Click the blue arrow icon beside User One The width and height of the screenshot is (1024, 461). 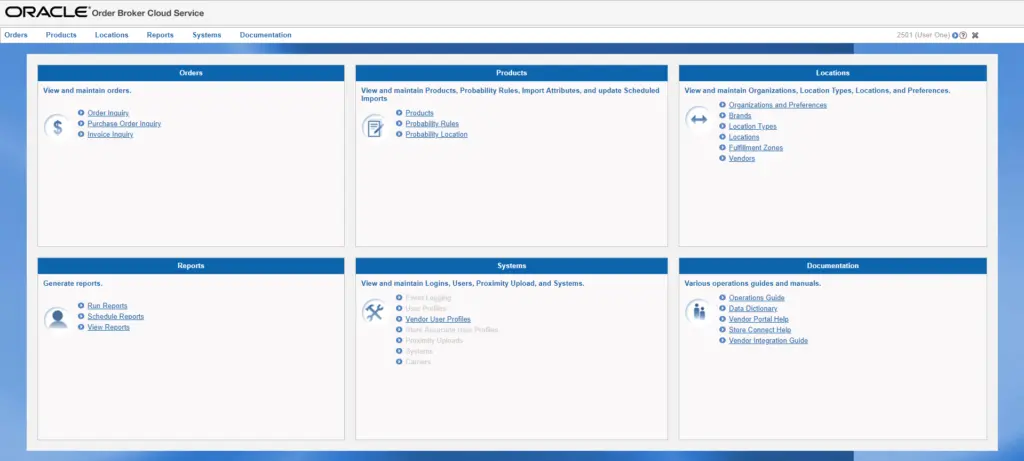click(955, 35)
